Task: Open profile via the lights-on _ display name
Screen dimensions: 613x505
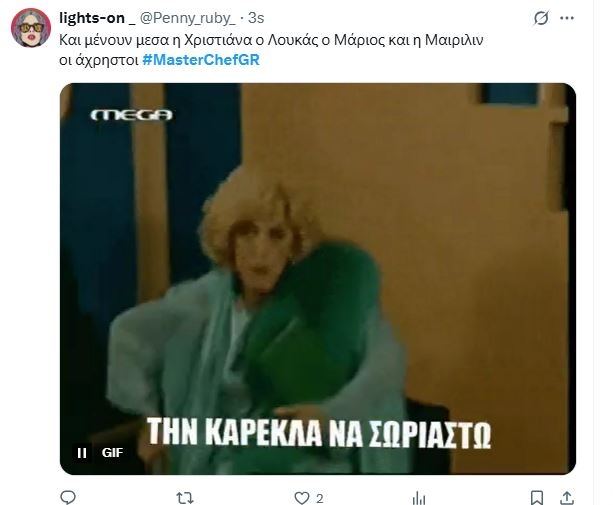Action: [97, 18]
